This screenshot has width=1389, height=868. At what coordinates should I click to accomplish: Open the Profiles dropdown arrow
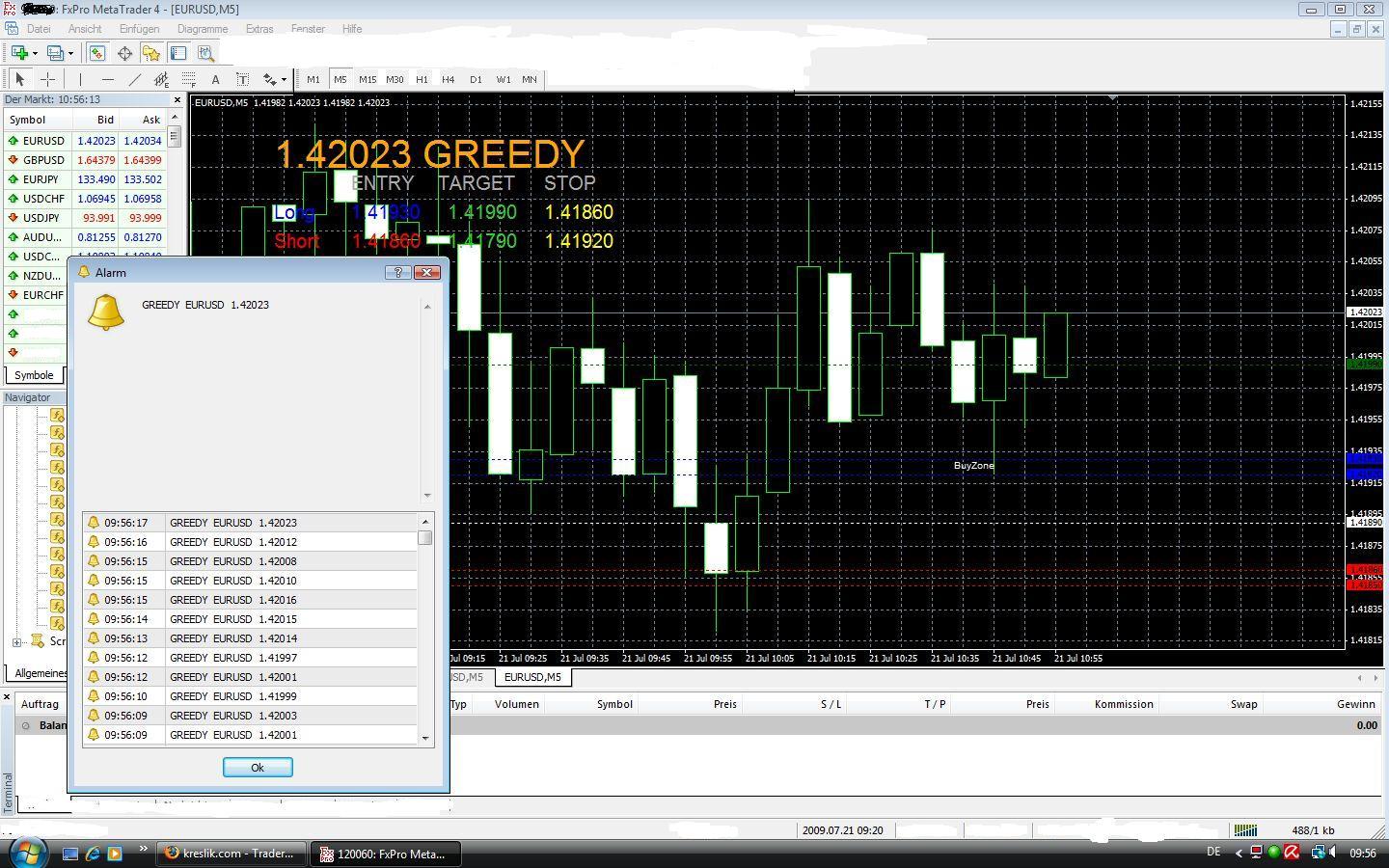(70, 53)
